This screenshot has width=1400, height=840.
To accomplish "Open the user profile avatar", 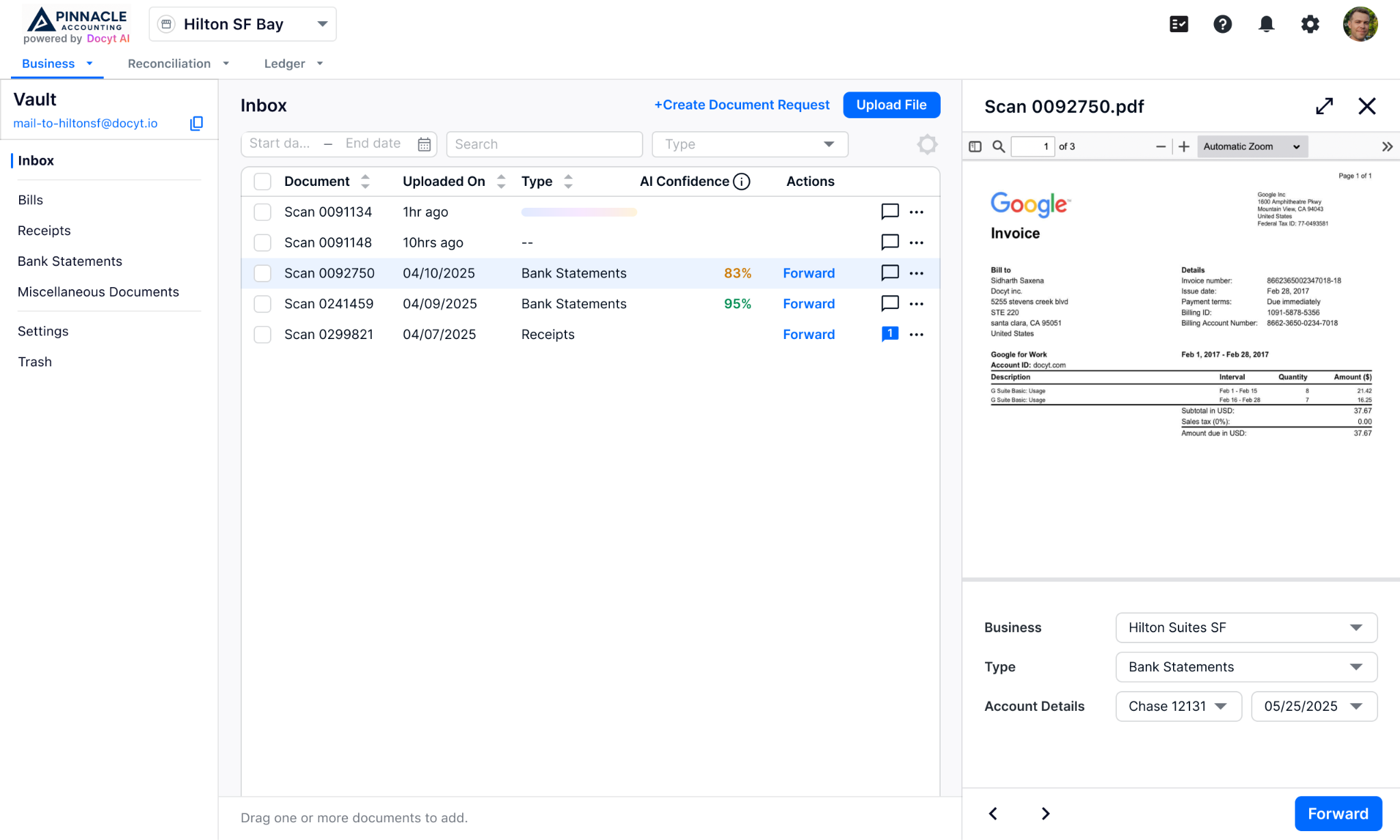I will (1360, 25).
